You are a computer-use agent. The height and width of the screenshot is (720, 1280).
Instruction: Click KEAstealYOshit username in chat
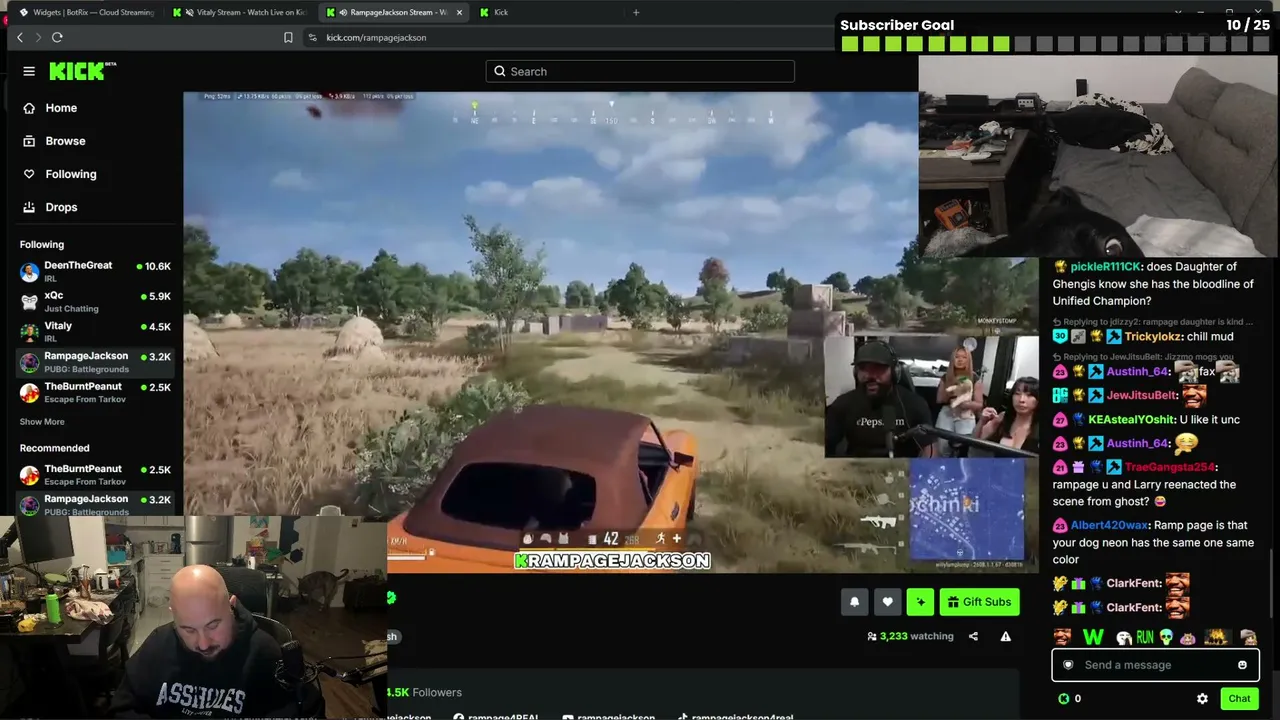tap(1131, 420)
